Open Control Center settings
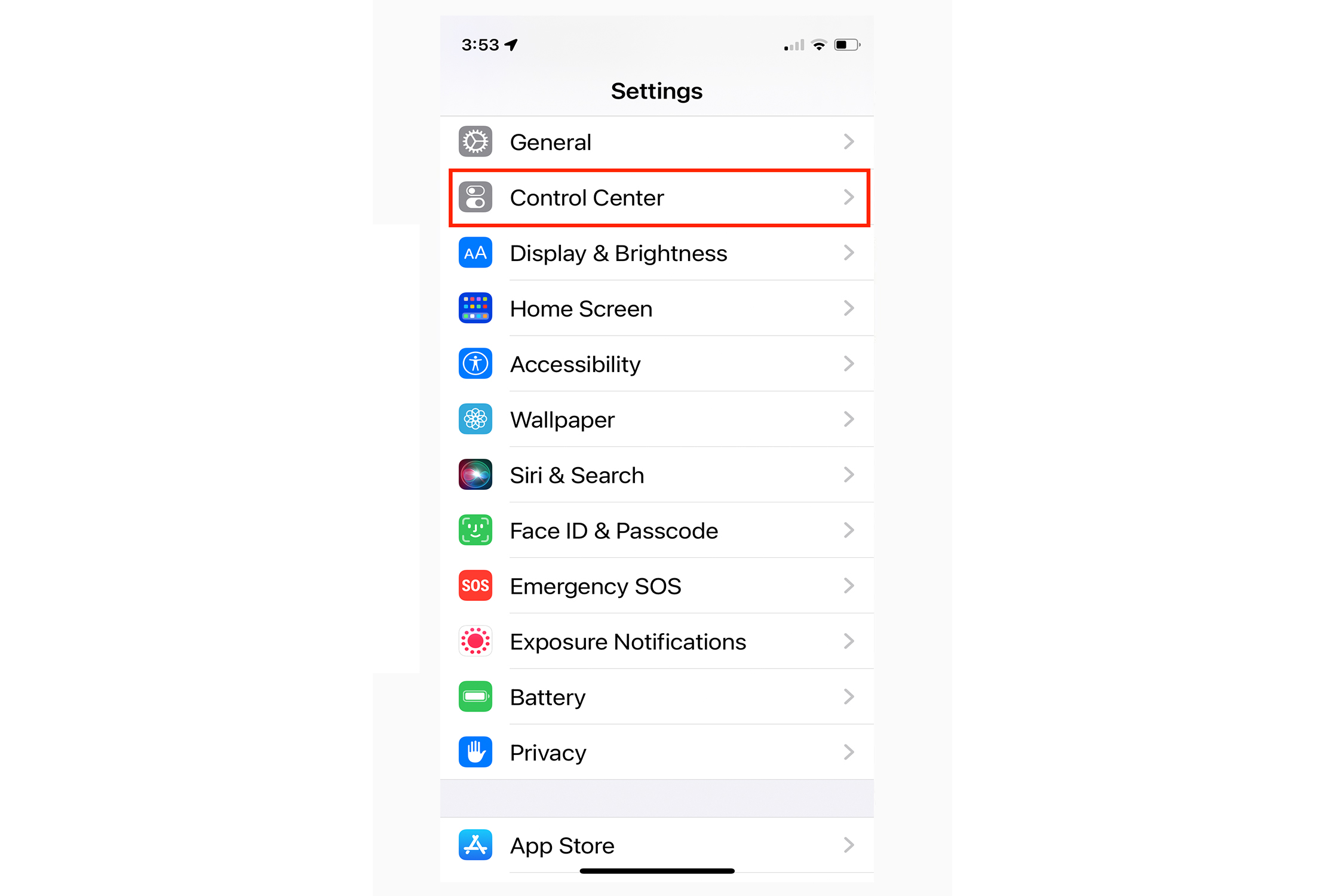1344x896 pixels. tap(660, 197)
